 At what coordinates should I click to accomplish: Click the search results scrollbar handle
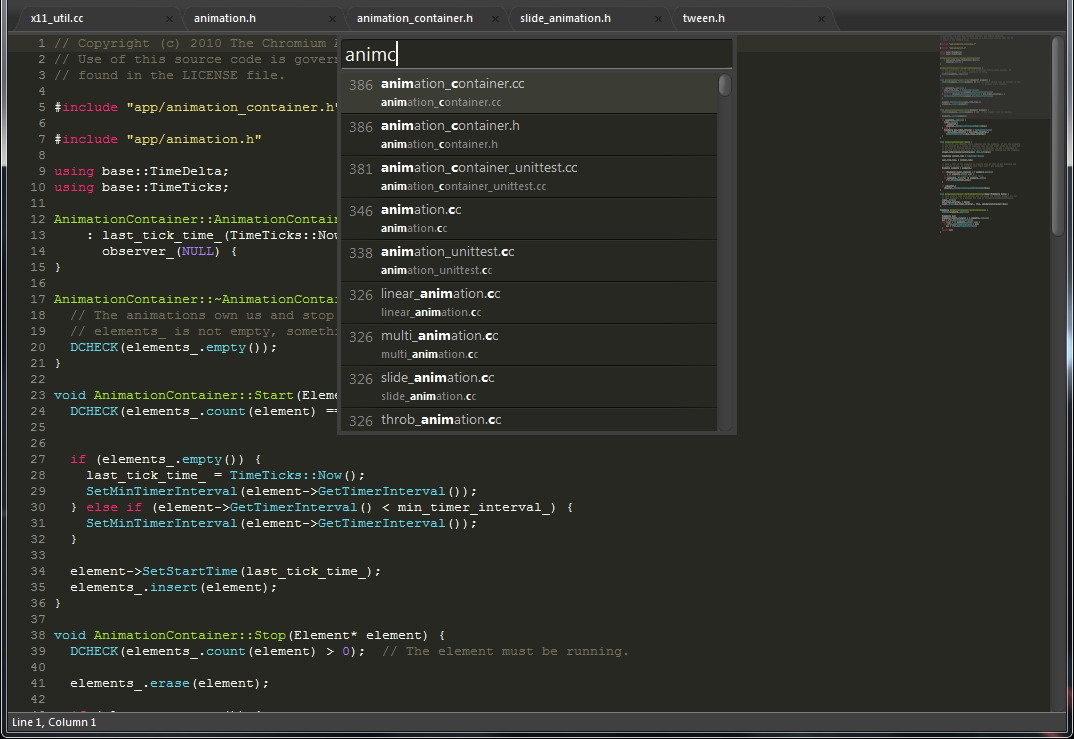725,86
